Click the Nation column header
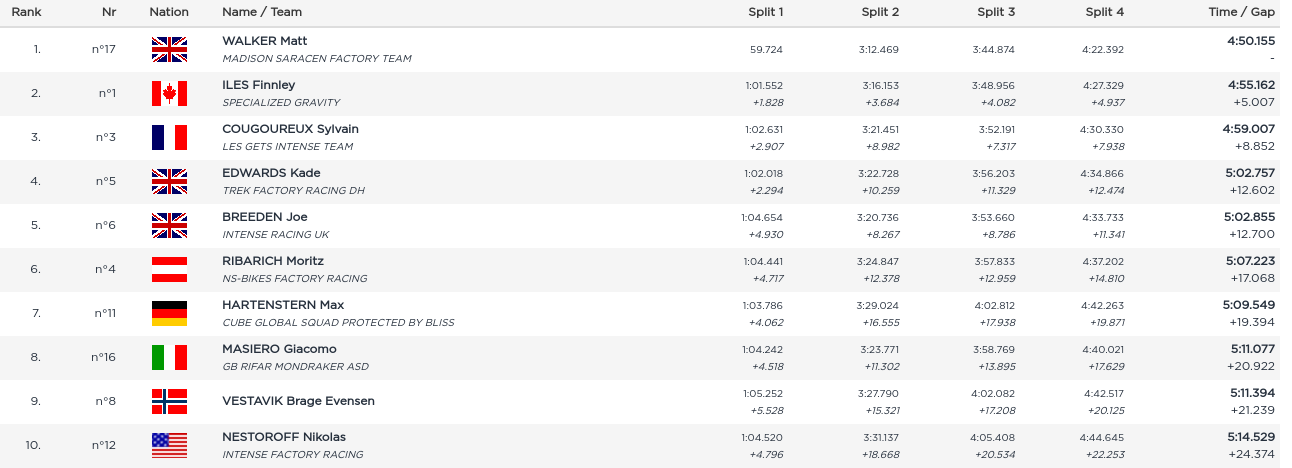The image size is (1292, 468). 169,12
